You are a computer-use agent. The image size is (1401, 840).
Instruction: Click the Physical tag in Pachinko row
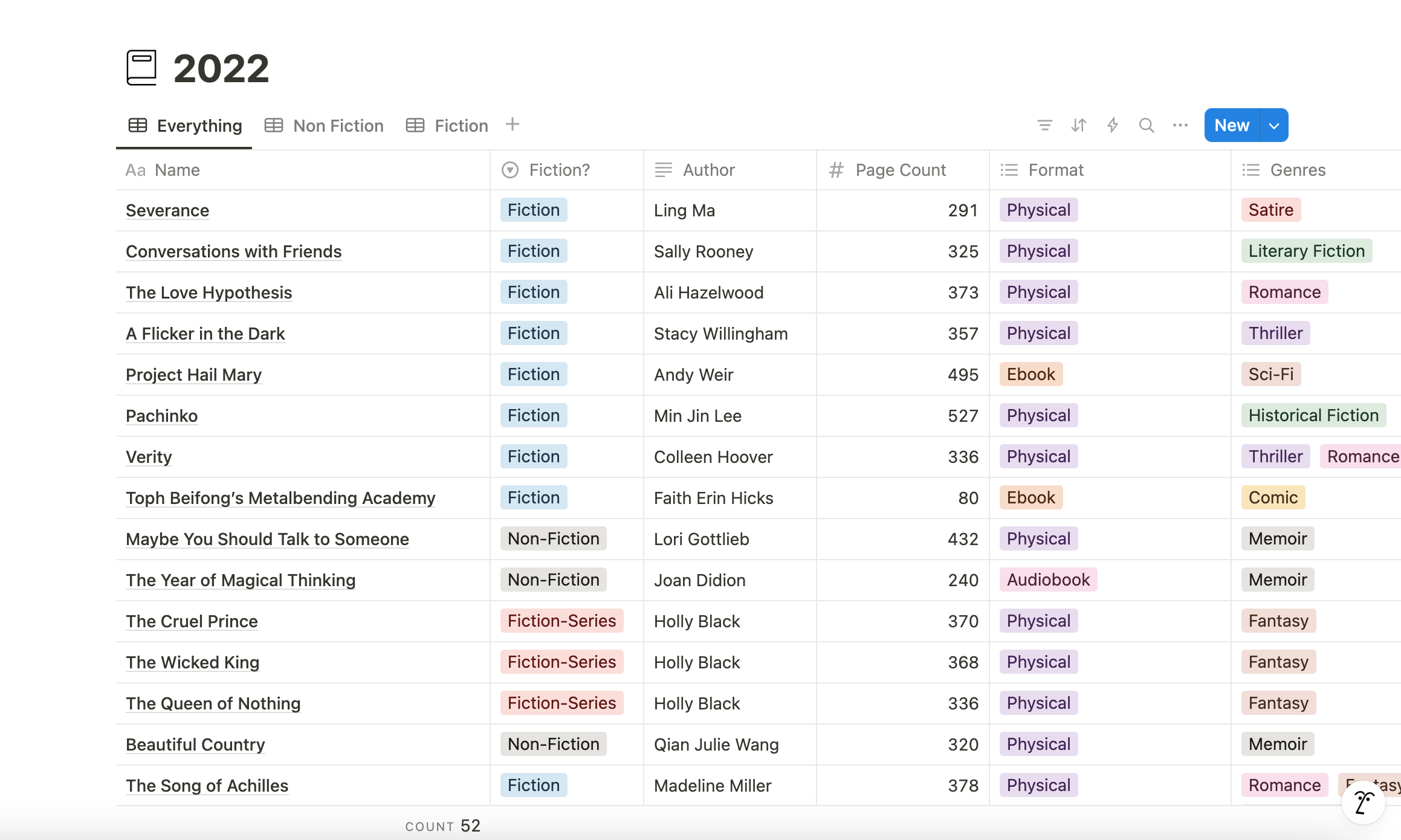pos(1039,415)
